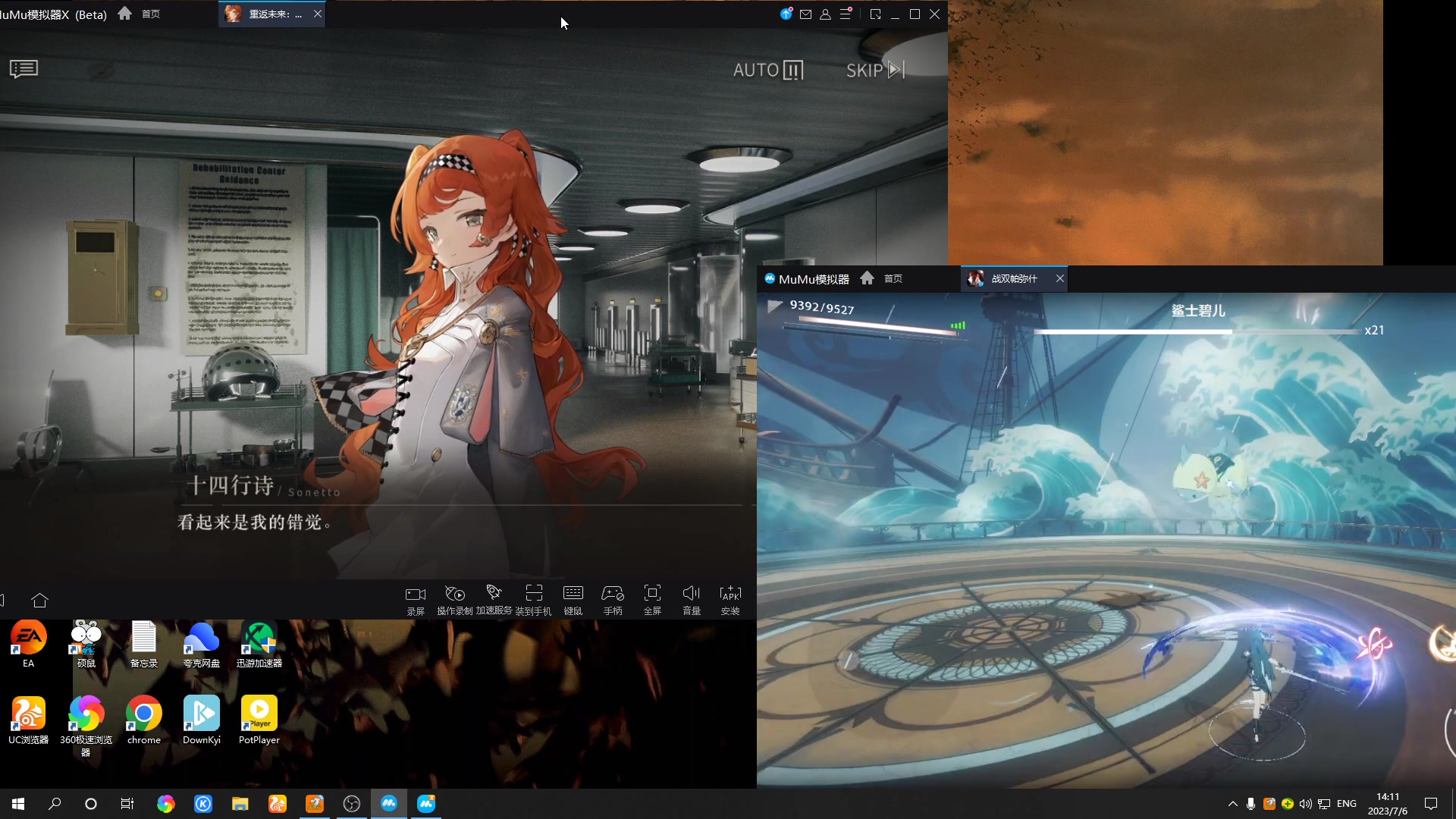1456x819 pixels.
Task: Click the taskbar search magnifier
Action: 55,804
